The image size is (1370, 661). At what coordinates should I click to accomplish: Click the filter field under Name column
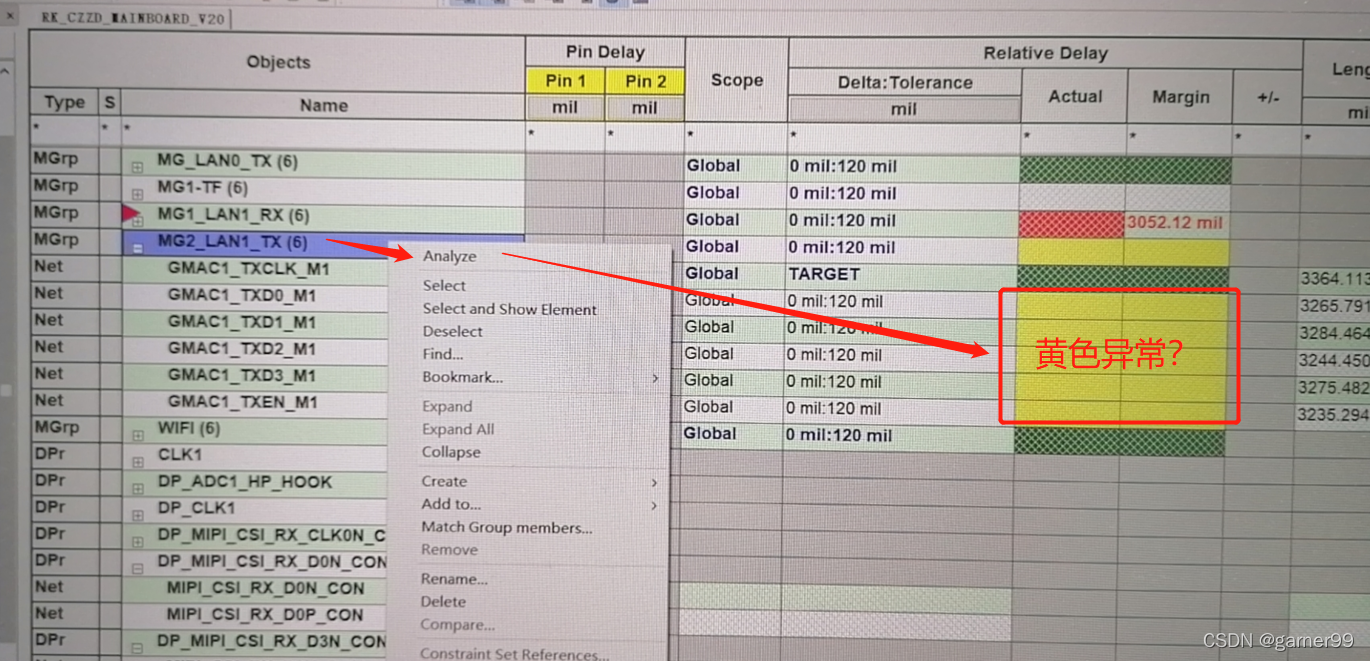[x=322, y=131]
